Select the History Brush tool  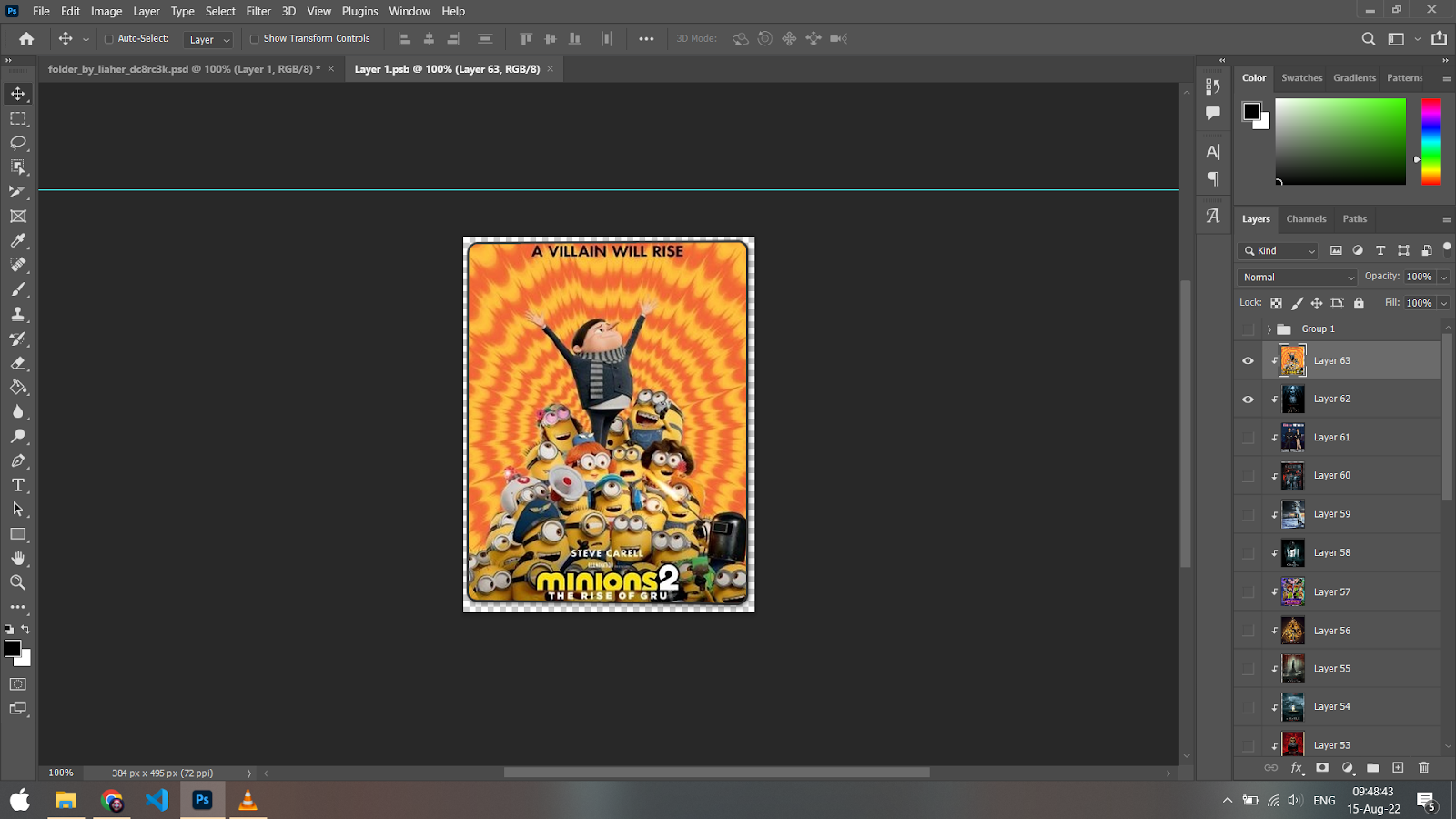pos(18,339)
